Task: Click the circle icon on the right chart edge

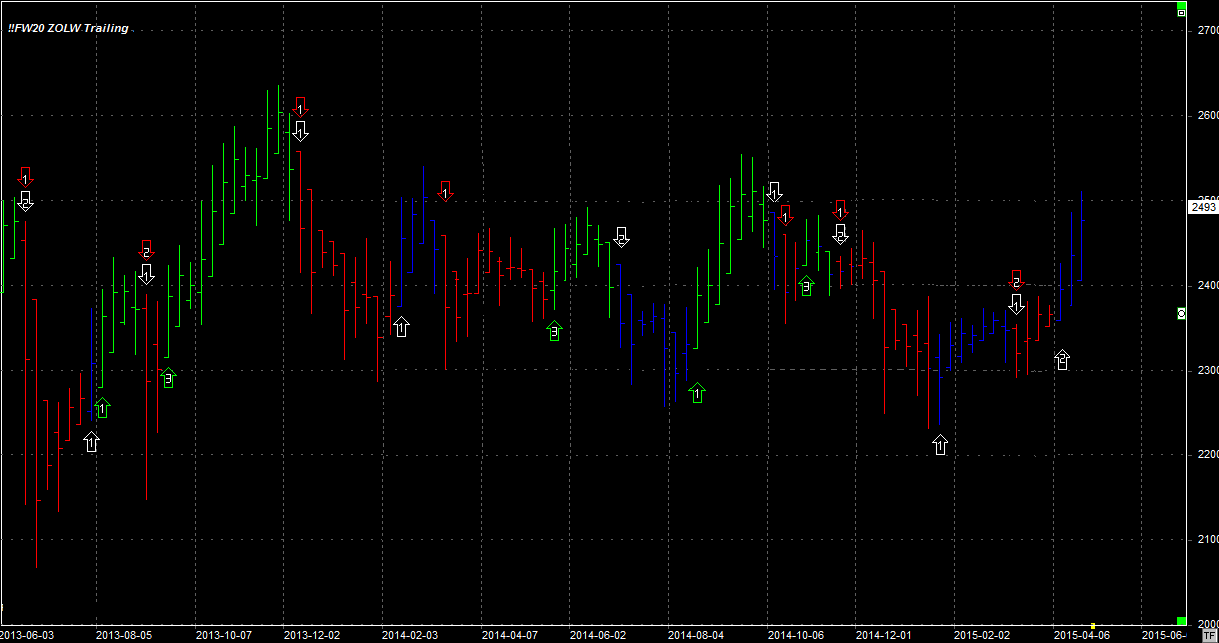Action: [x=1181, y=313]
